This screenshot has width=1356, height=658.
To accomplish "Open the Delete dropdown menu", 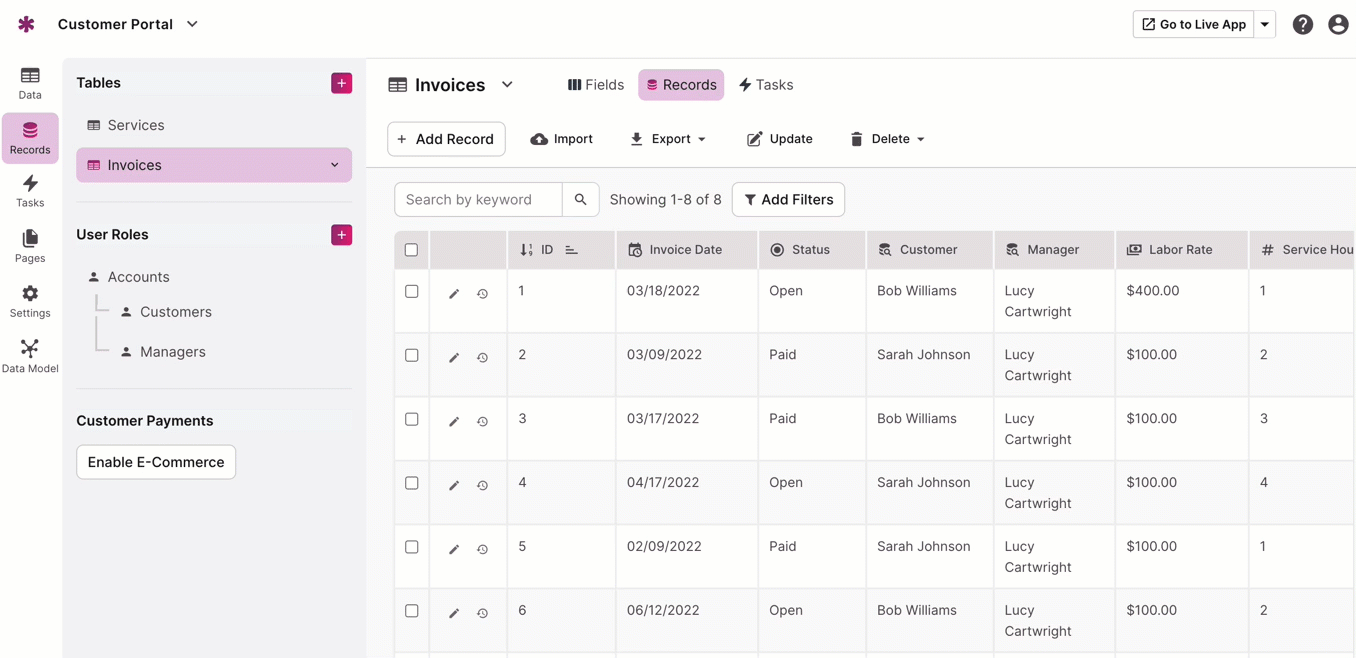I will pyautogui.click(x=887, y=139).
